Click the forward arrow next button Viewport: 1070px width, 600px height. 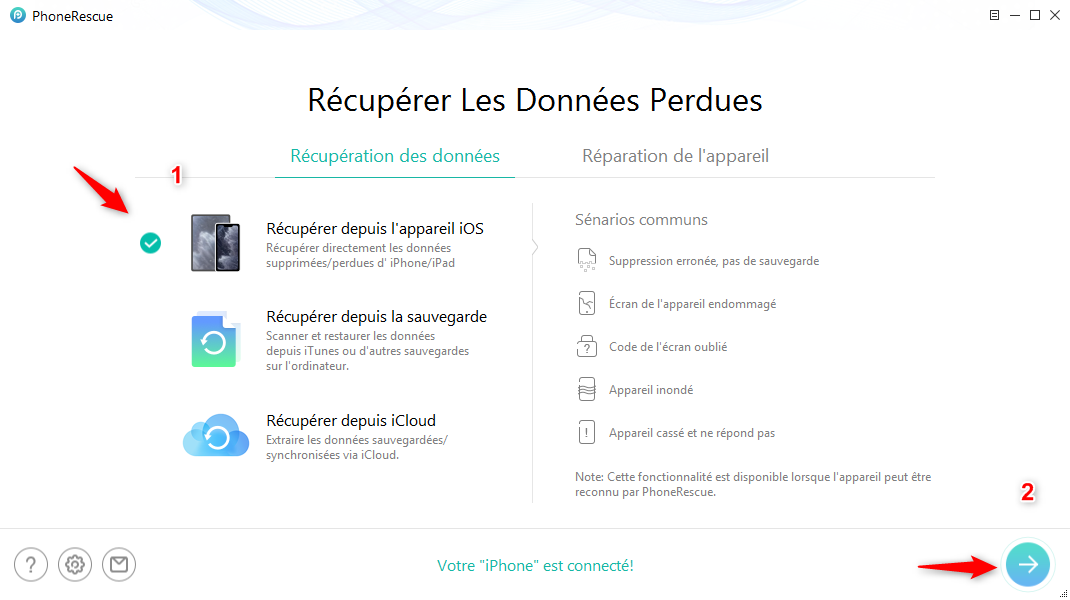[1028, 565]
